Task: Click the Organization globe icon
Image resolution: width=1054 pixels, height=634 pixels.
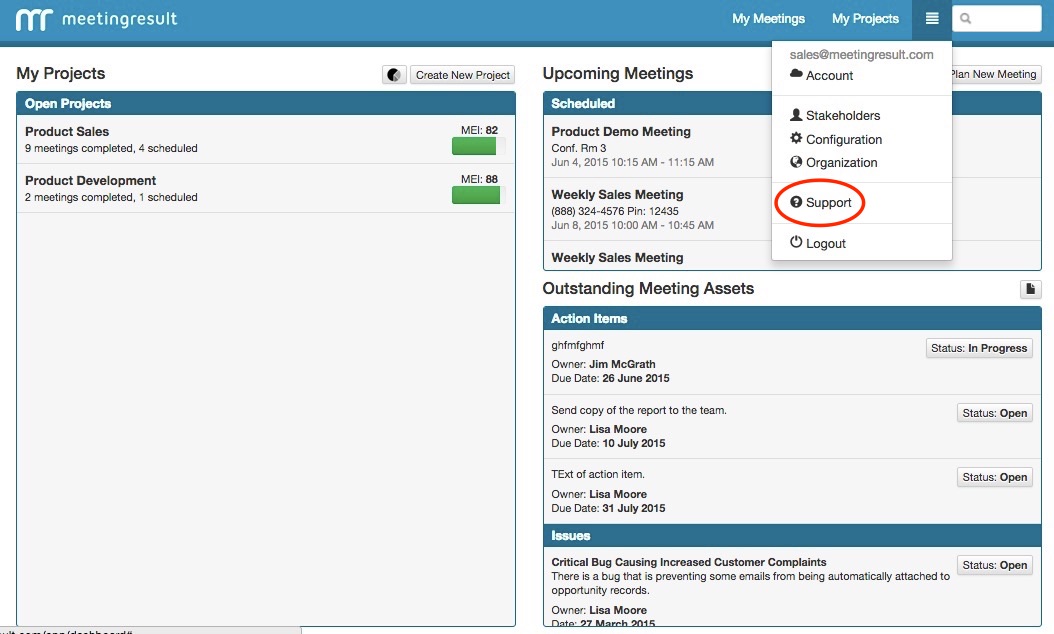Action: (x=796, y=162)
